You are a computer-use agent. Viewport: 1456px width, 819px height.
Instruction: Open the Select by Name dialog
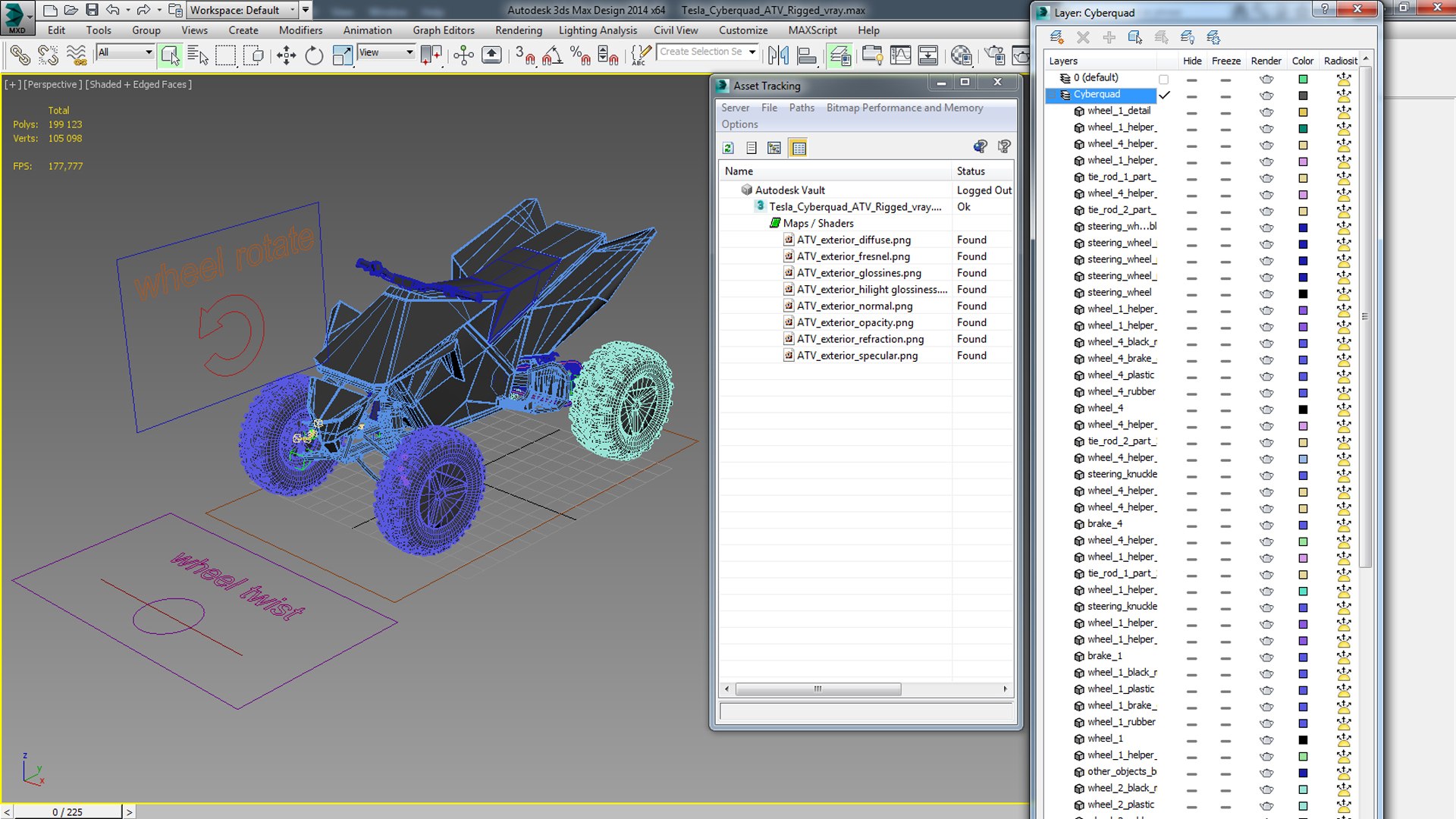tap(197, 55)
